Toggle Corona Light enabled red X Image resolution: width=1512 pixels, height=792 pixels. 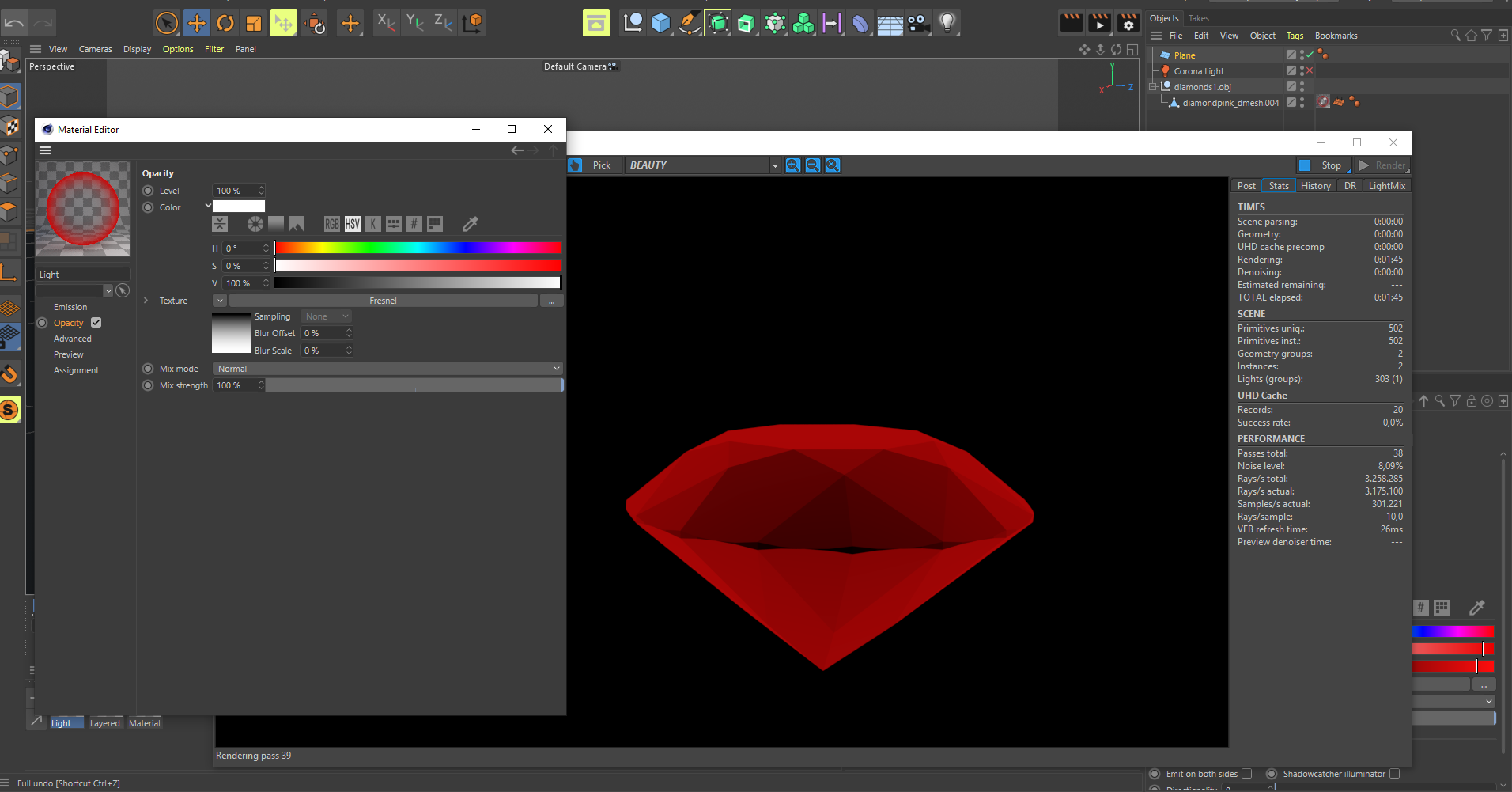pyautogui.click(x=1310, y=70)
